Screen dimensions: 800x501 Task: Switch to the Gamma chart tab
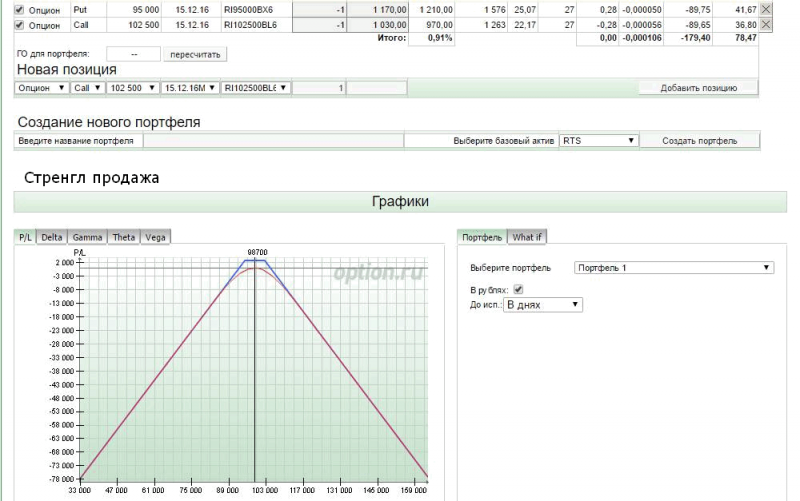tap(87, 237)
